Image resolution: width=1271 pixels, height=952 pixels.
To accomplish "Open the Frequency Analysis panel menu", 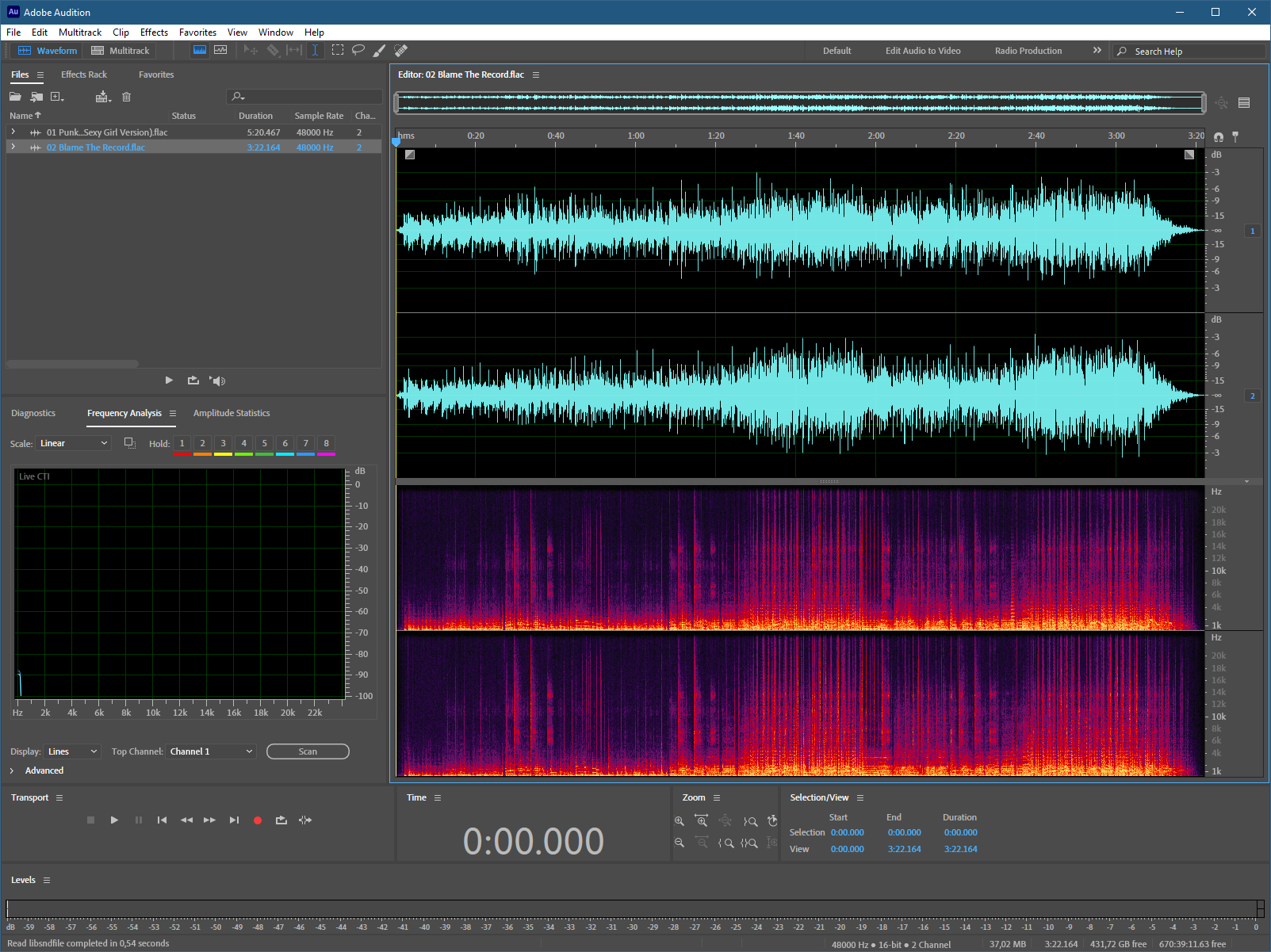I will [173, 413].
